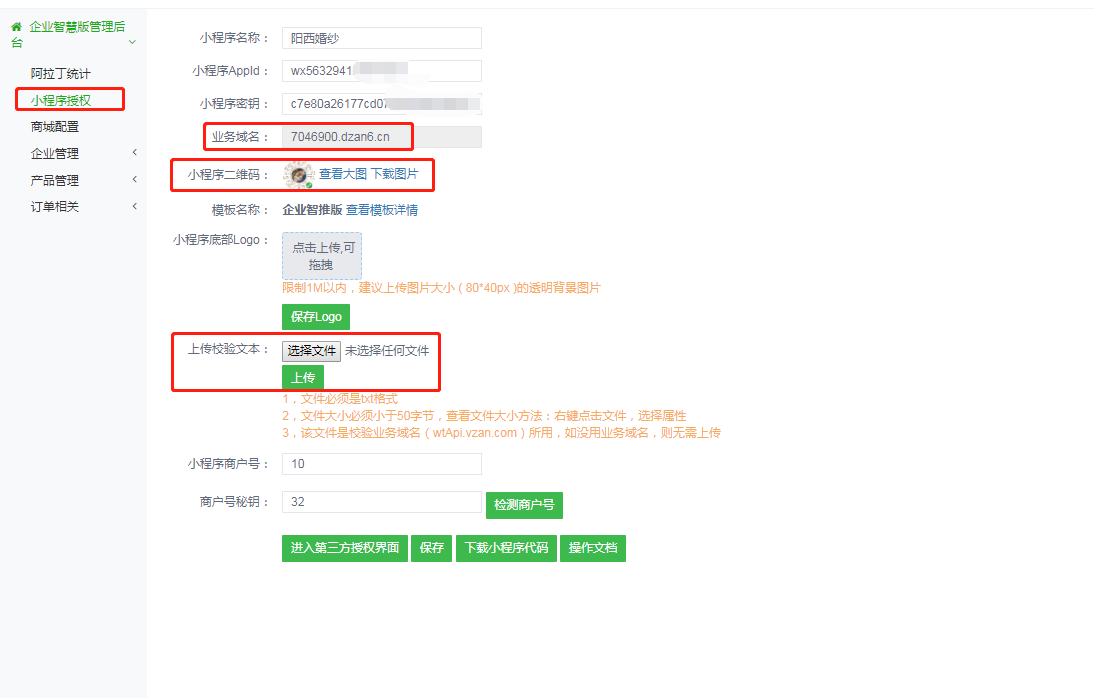Click 选择文件 to choose verification file
The image size is (1094, 698).
311,351
